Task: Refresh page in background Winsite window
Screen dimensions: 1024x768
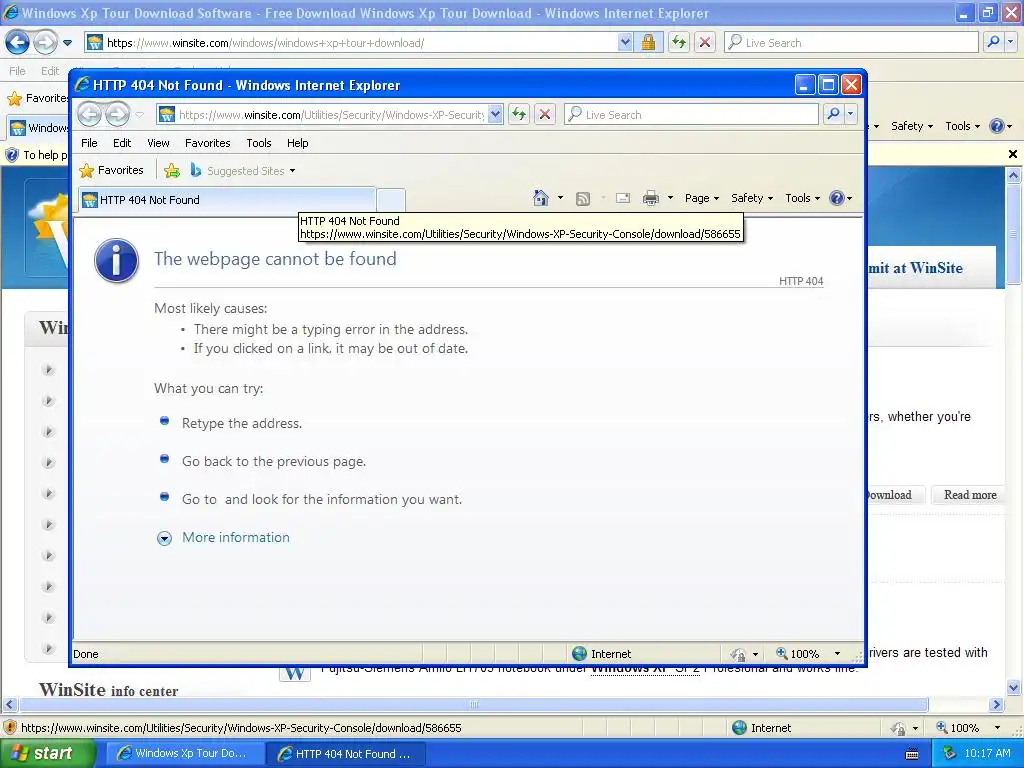Action: tap(679, 42)
